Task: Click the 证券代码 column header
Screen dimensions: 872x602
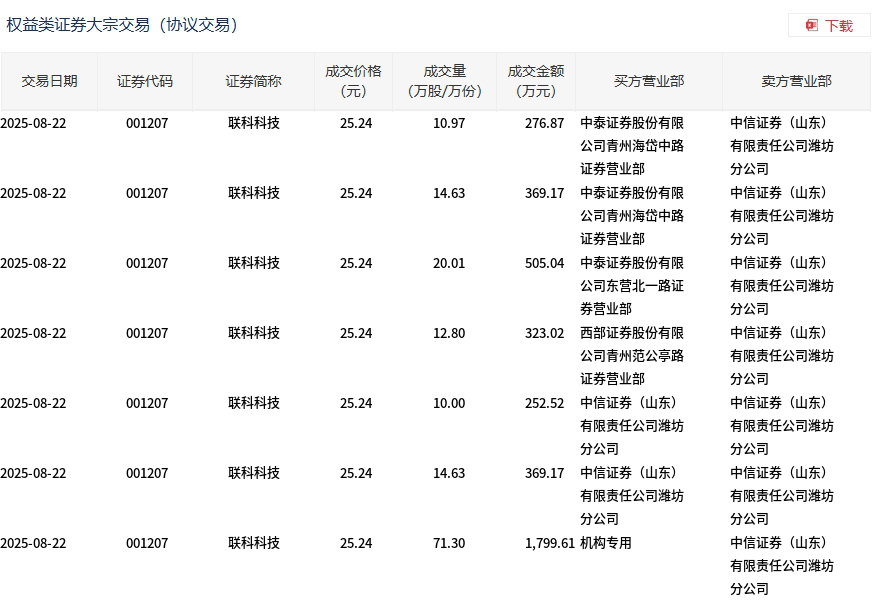Action: tap(145, 81)
